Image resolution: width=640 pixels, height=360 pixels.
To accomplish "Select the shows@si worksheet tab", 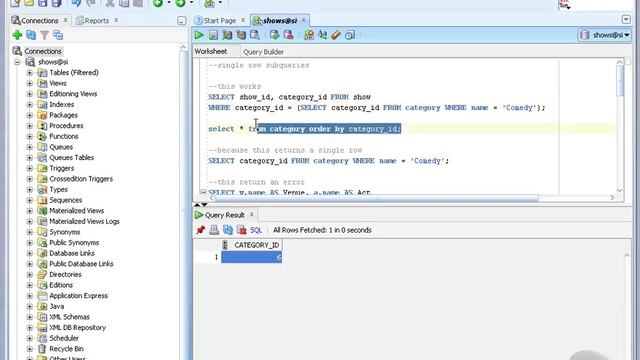I will click(280, 20).
